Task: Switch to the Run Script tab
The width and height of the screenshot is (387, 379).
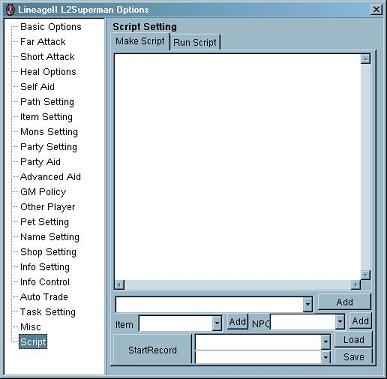Action: pyautogui.click(x=195, y=42)
